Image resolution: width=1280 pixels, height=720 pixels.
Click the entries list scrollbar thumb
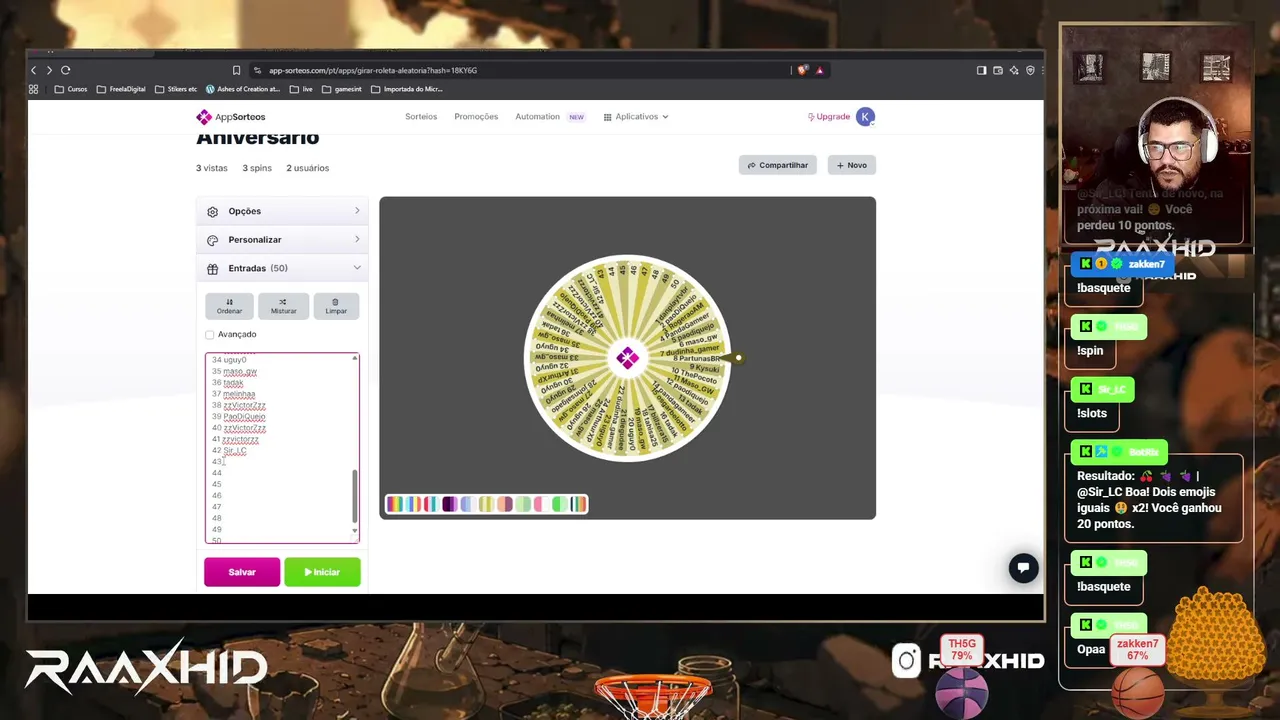354,496
